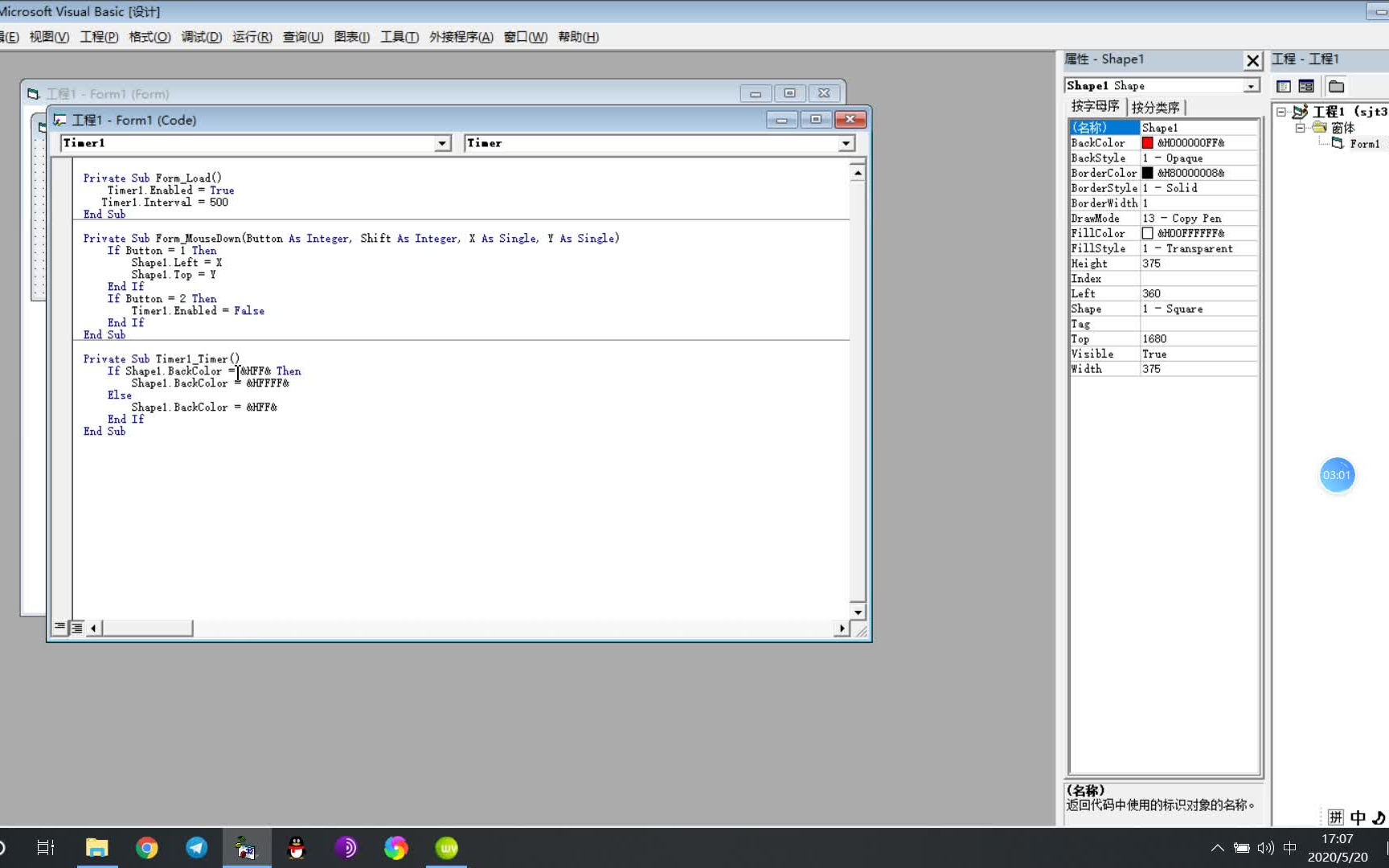Click the Left property value 360
The height and width of the screenshot is (868, 1389).
pyautogui.click(x=1198, y=293)
